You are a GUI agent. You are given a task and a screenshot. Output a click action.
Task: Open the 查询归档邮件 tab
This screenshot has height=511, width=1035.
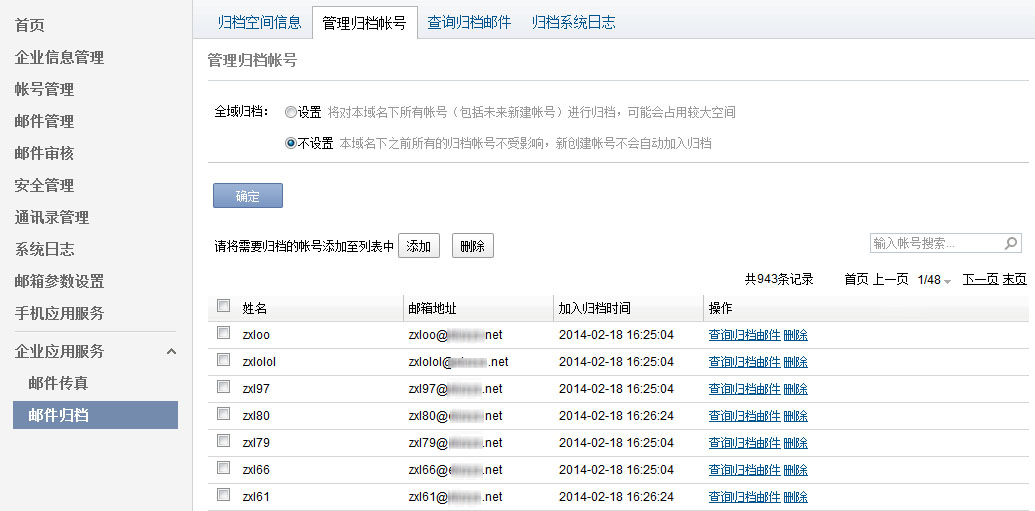click(x=469, y=22)
